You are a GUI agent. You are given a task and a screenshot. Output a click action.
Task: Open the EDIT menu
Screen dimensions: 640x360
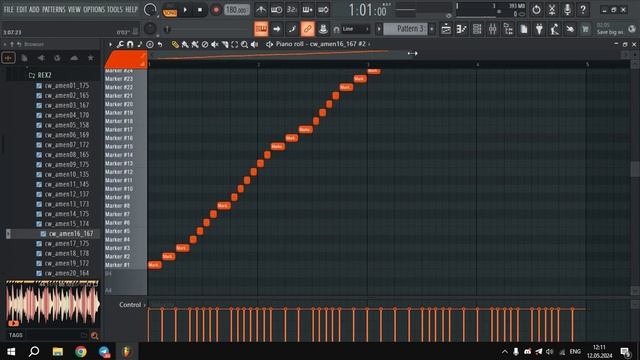pyautogui.click(x=22, y=9)
